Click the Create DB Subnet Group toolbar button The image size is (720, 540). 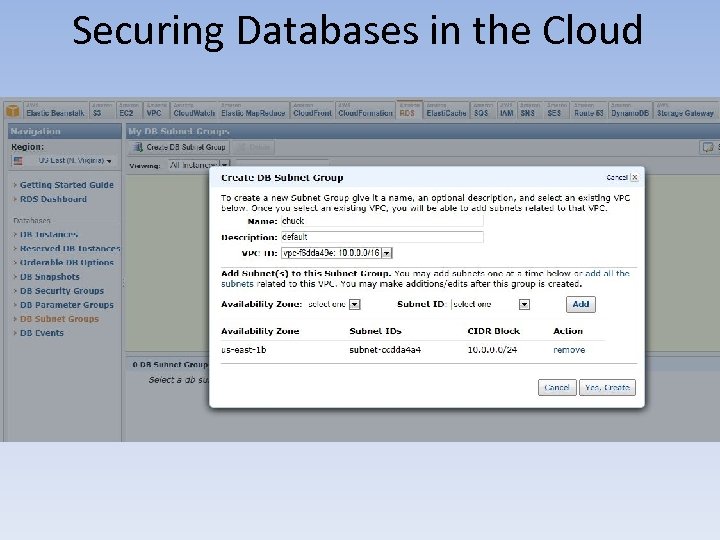[x=180, y=147]
